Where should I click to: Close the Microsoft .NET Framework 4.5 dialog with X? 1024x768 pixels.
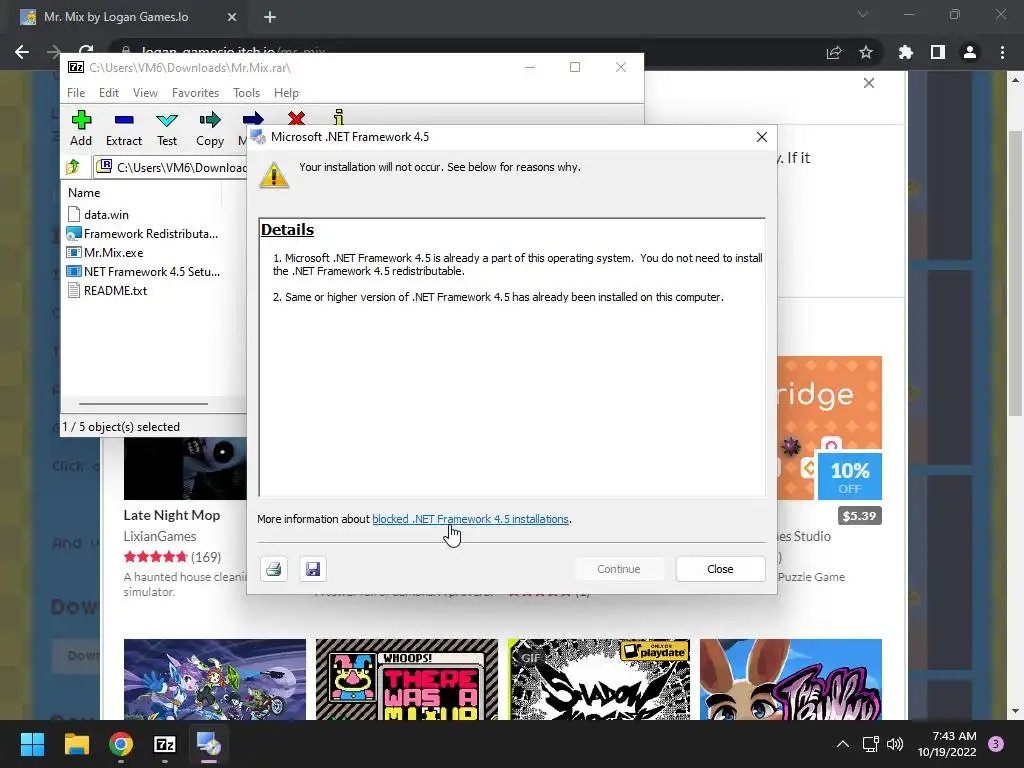click(x=761, y=137)
